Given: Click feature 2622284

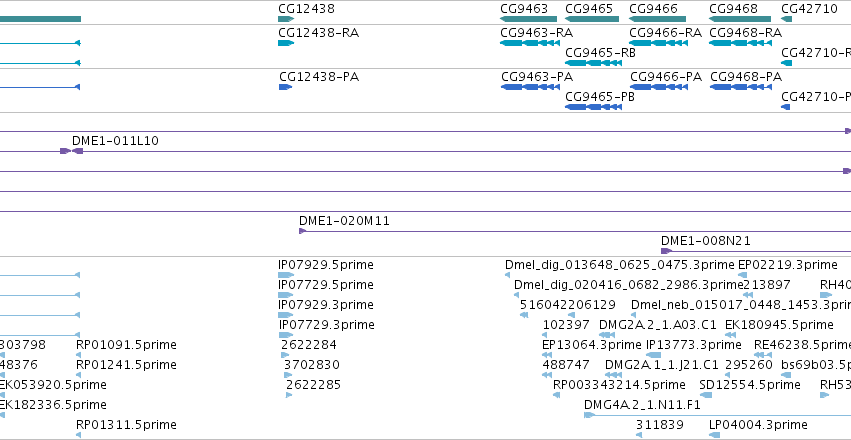Looking at the screenshot, I should (309, 345).
